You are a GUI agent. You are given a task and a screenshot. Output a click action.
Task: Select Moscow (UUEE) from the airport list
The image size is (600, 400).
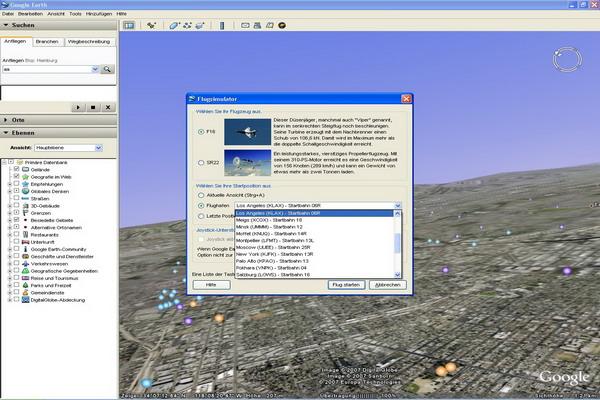coord(314,247)
